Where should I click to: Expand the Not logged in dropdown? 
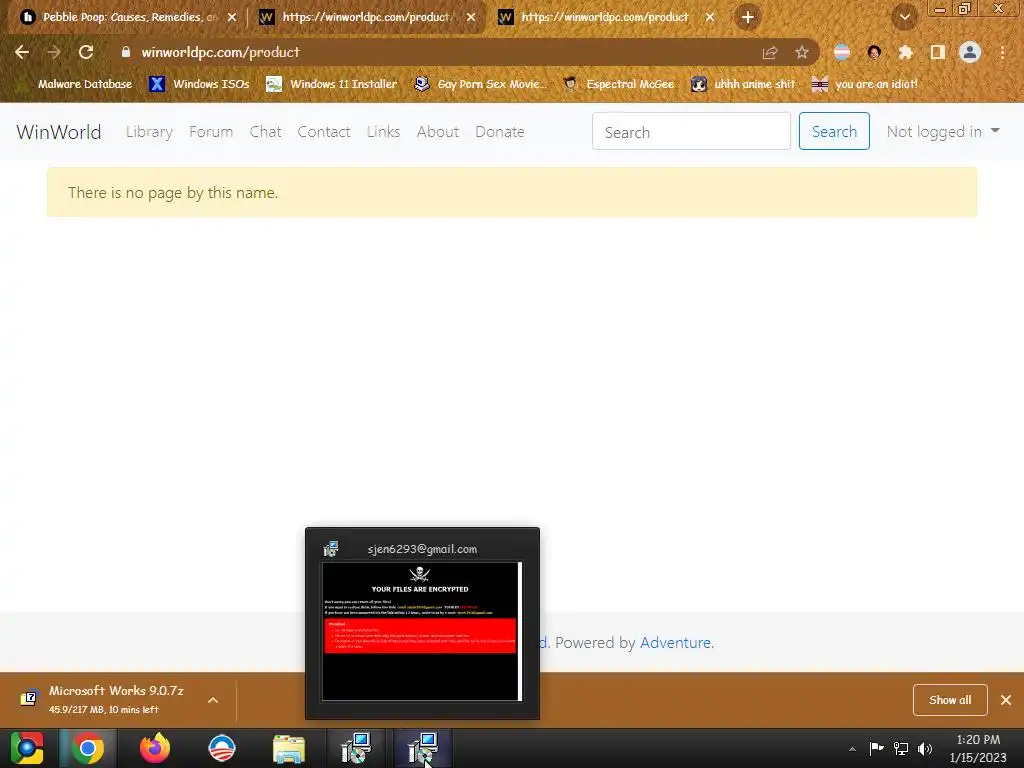943,132
